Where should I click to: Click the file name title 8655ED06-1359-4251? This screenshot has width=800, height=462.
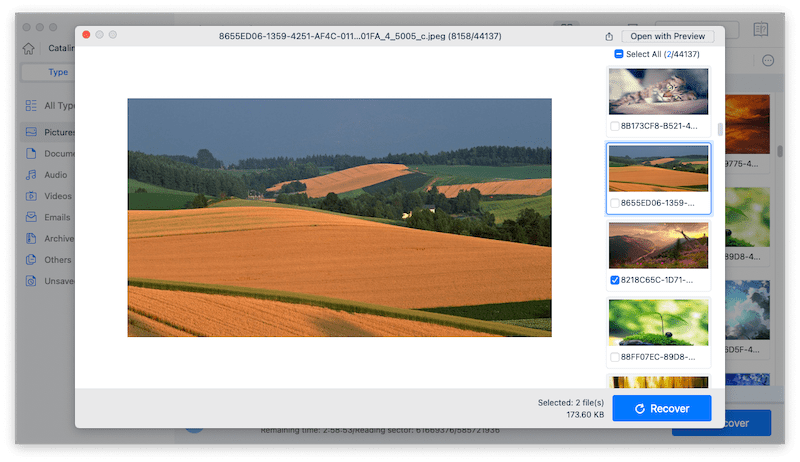(360, 36)
